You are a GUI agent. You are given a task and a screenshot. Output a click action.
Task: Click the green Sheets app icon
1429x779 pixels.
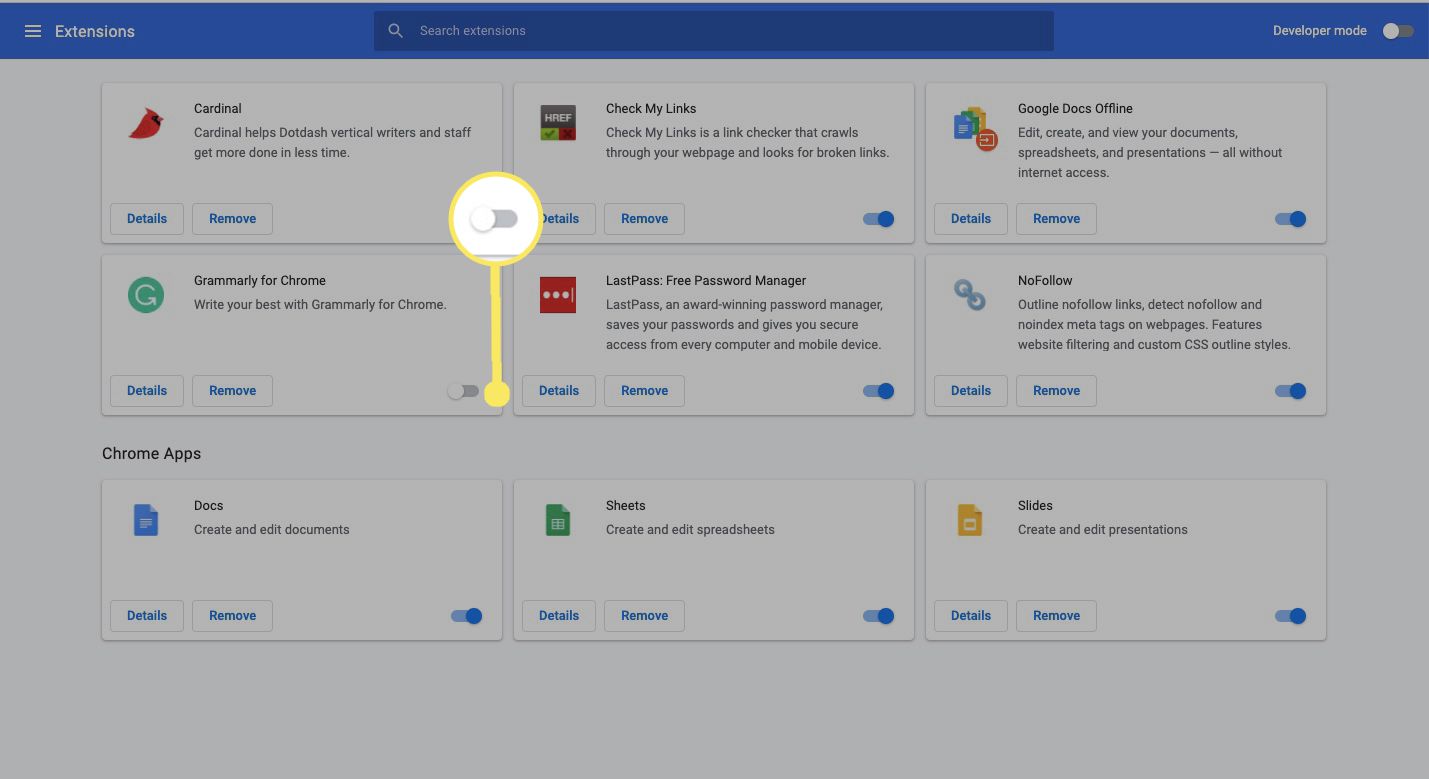coord(558,520)
